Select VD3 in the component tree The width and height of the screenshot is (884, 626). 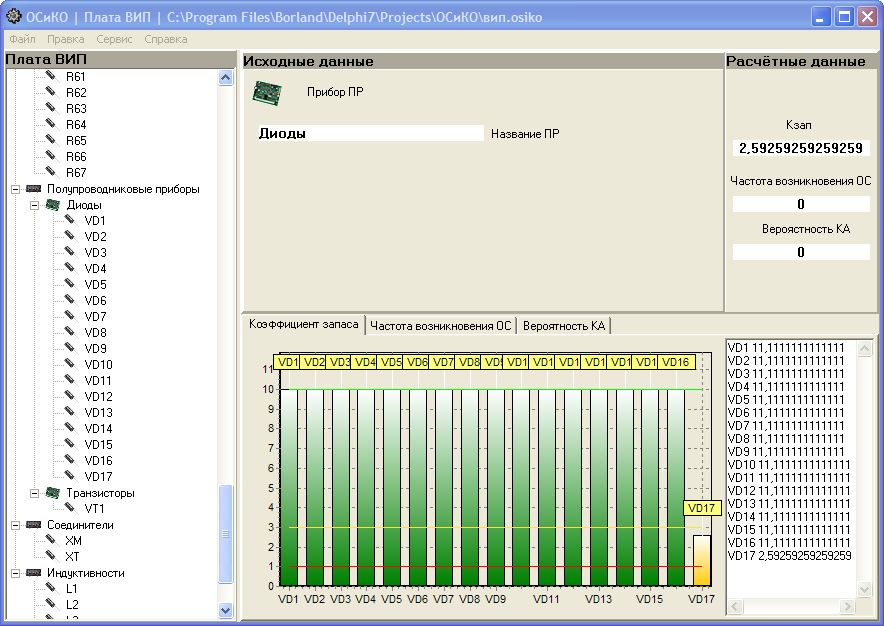95,253
